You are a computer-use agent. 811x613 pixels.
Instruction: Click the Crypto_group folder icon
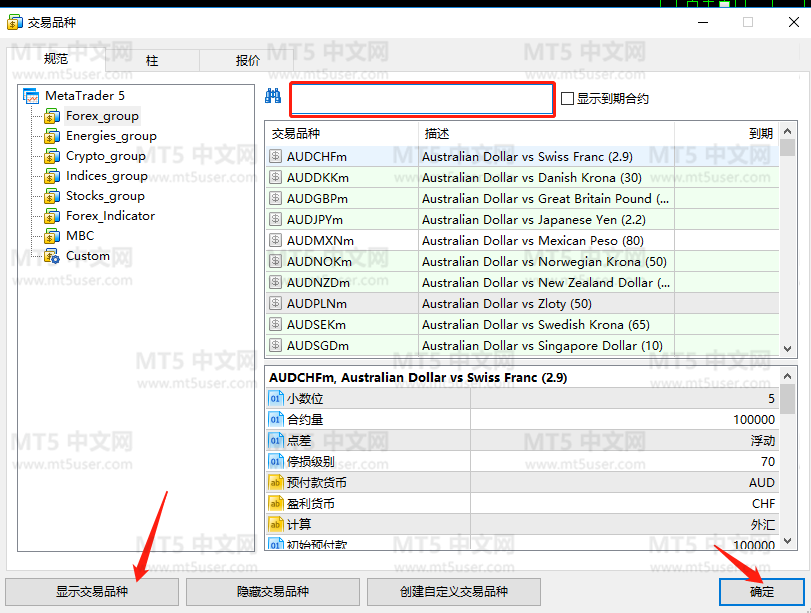pos(52,156)
